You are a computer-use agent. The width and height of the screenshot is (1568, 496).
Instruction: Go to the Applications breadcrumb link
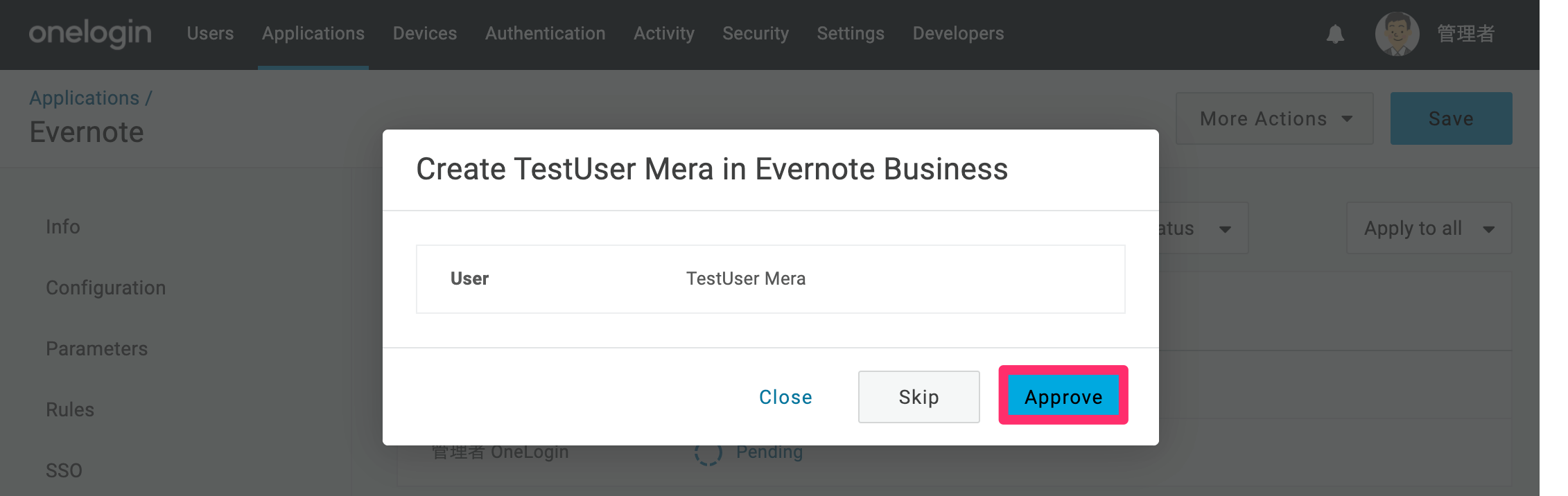[x=85, y=98]
